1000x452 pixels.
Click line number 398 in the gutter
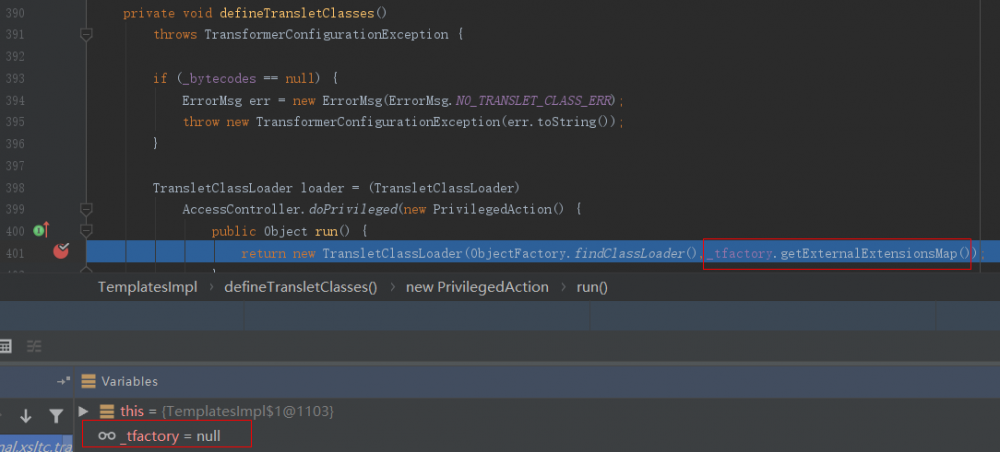coord(14,188)
